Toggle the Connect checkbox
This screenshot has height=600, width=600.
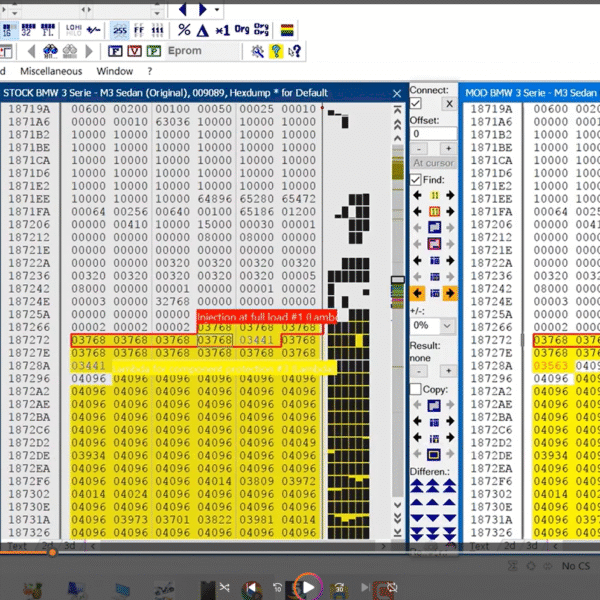coord(416,103)
